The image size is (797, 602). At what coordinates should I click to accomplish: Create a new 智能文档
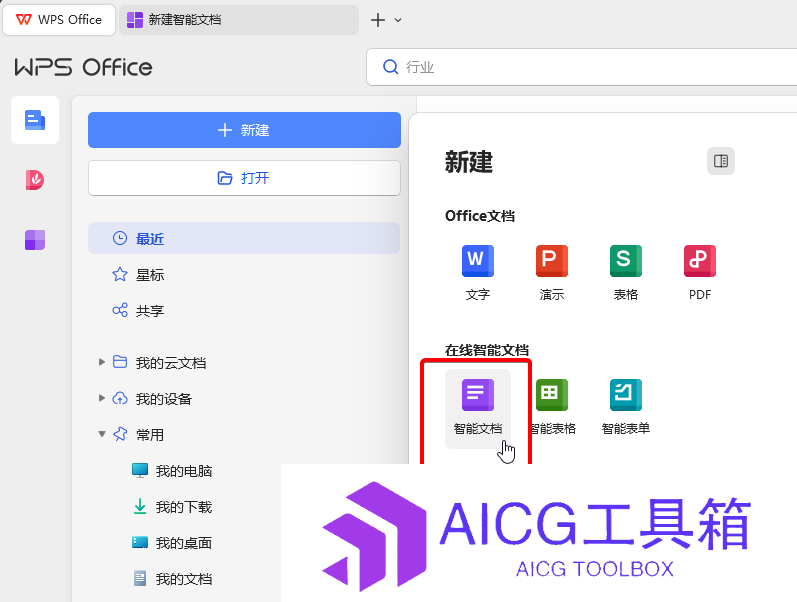click(x=478, y=408)
